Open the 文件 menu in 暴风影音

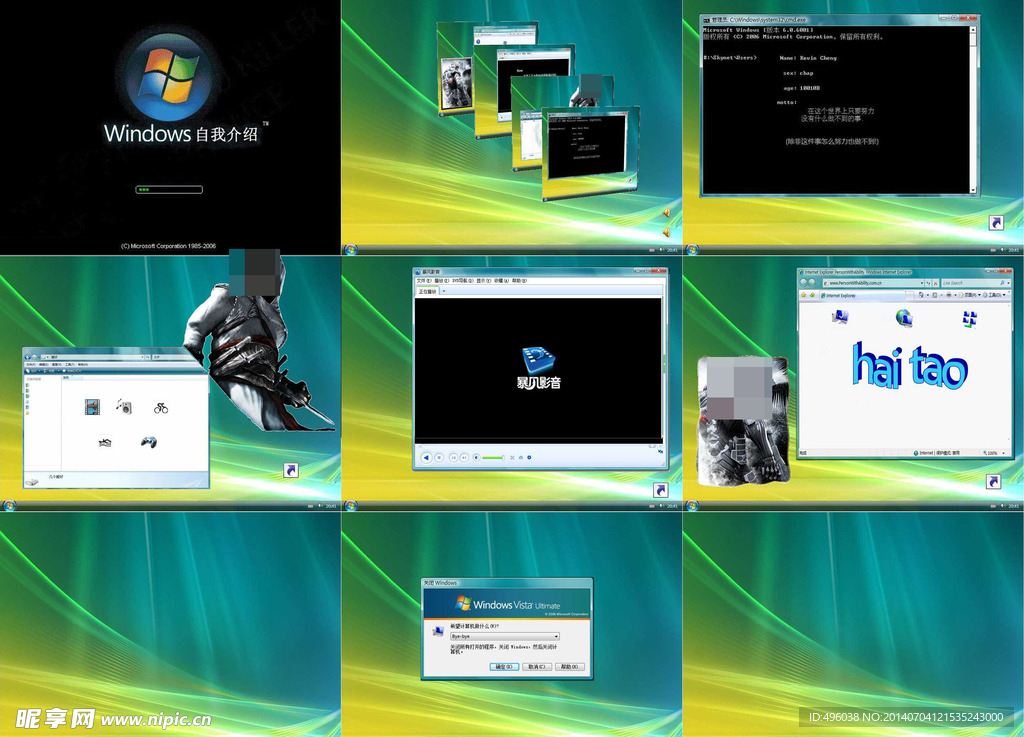pyautogui.click(x=424, y=281)
